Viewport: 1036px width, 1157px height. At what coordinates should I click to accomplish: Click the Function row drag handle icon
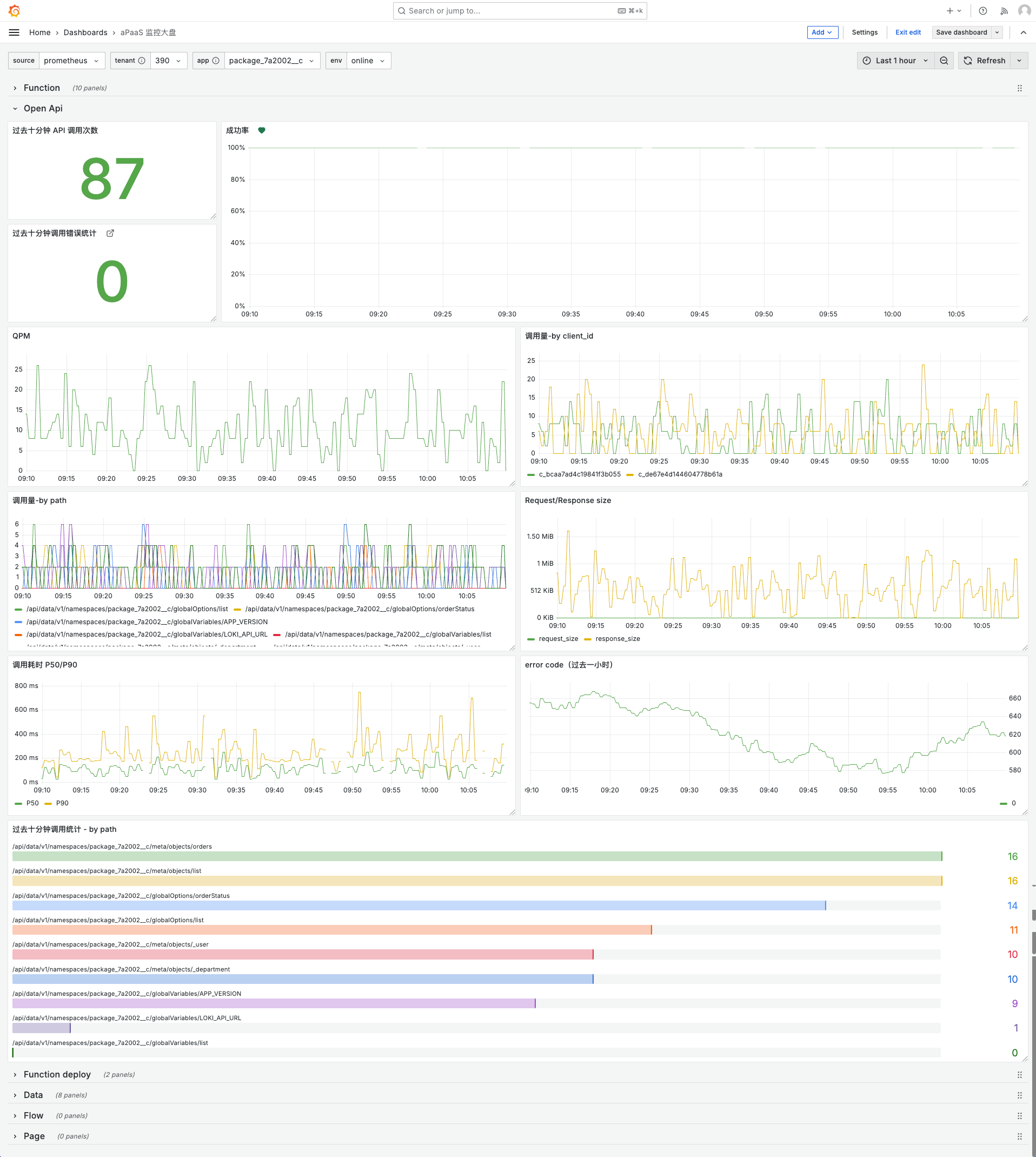pos(1019,88)
